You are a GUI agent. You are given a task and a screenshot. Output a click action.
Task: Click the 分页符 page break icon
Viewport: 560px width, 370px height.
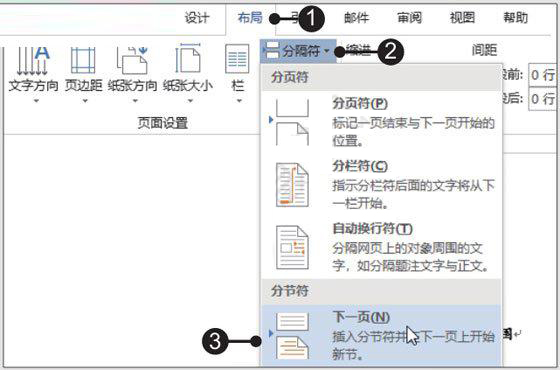click(x=292, y=122)
